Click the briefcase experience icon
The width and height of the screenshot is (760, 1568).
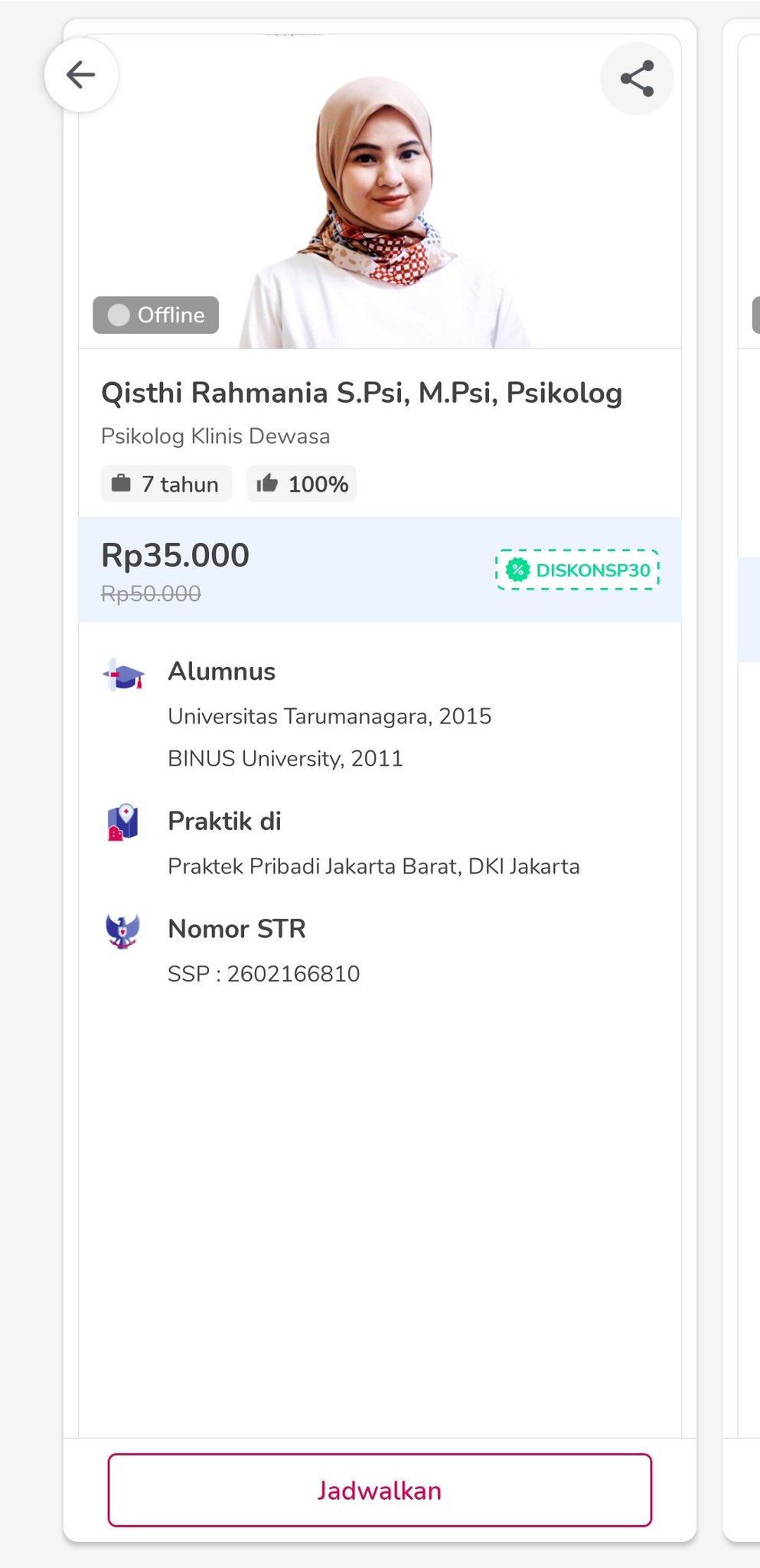[121, 483]
